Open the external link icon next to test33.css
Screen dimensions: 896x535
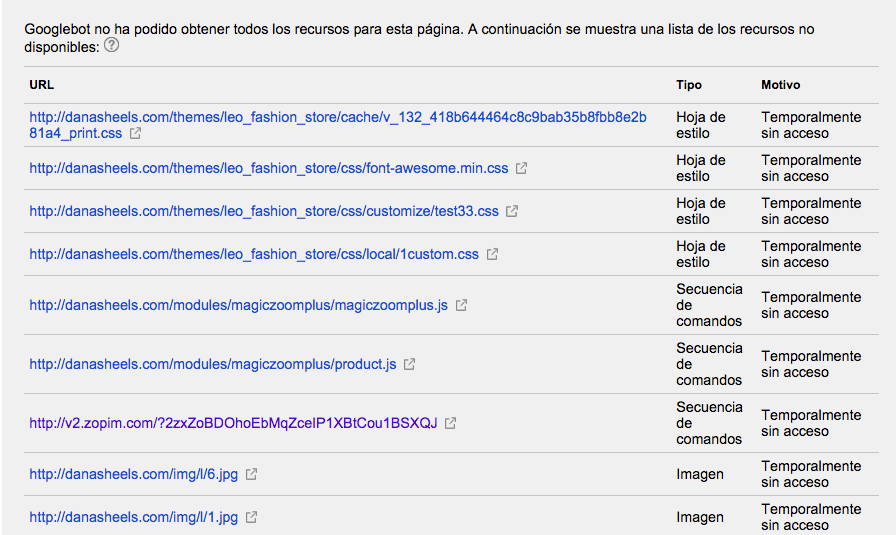point(512,211)
